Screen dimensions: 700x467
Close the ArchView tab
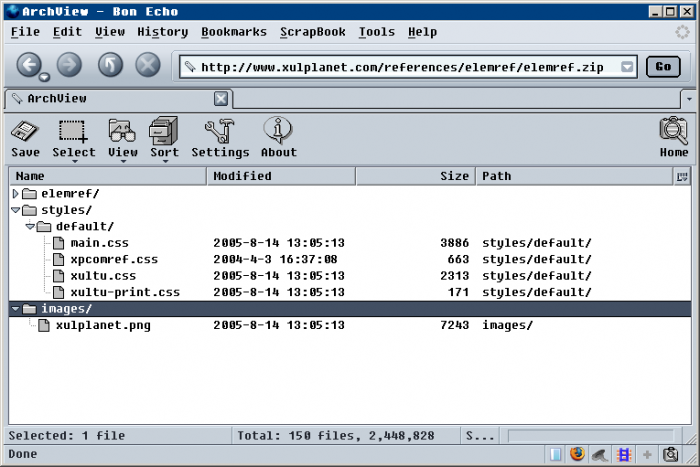[221, 99]
